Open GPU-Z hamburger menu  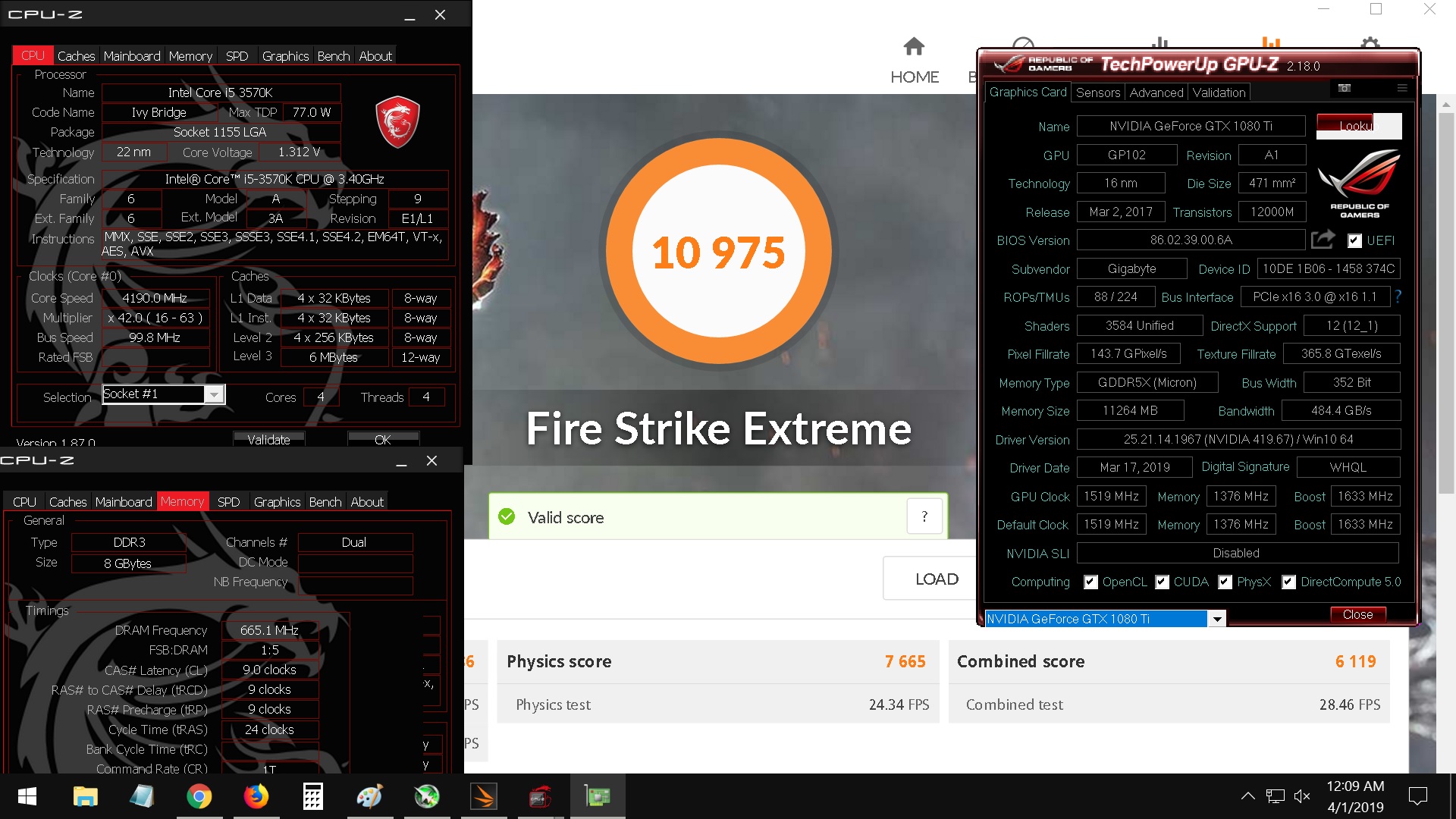[x=1402, y=89]
